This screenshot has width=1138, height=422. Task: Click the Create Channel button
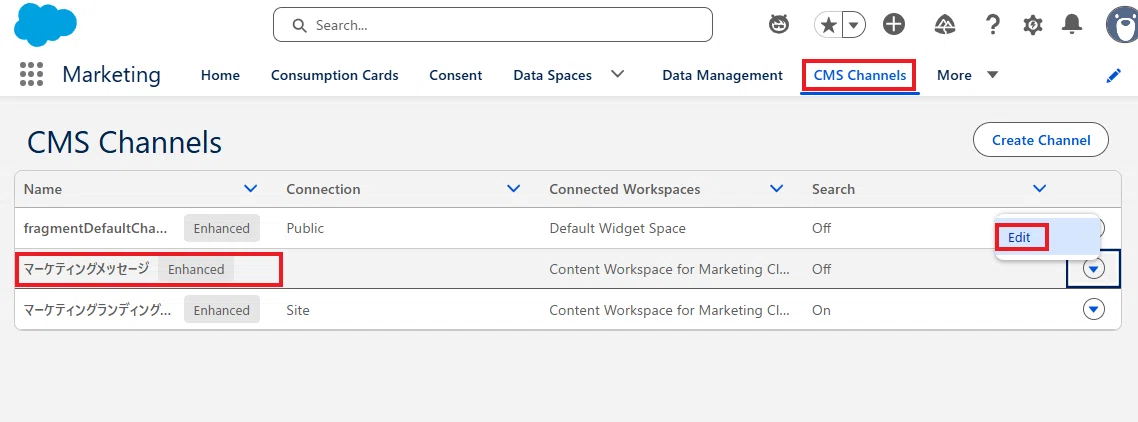click(x=1041, y=140)
